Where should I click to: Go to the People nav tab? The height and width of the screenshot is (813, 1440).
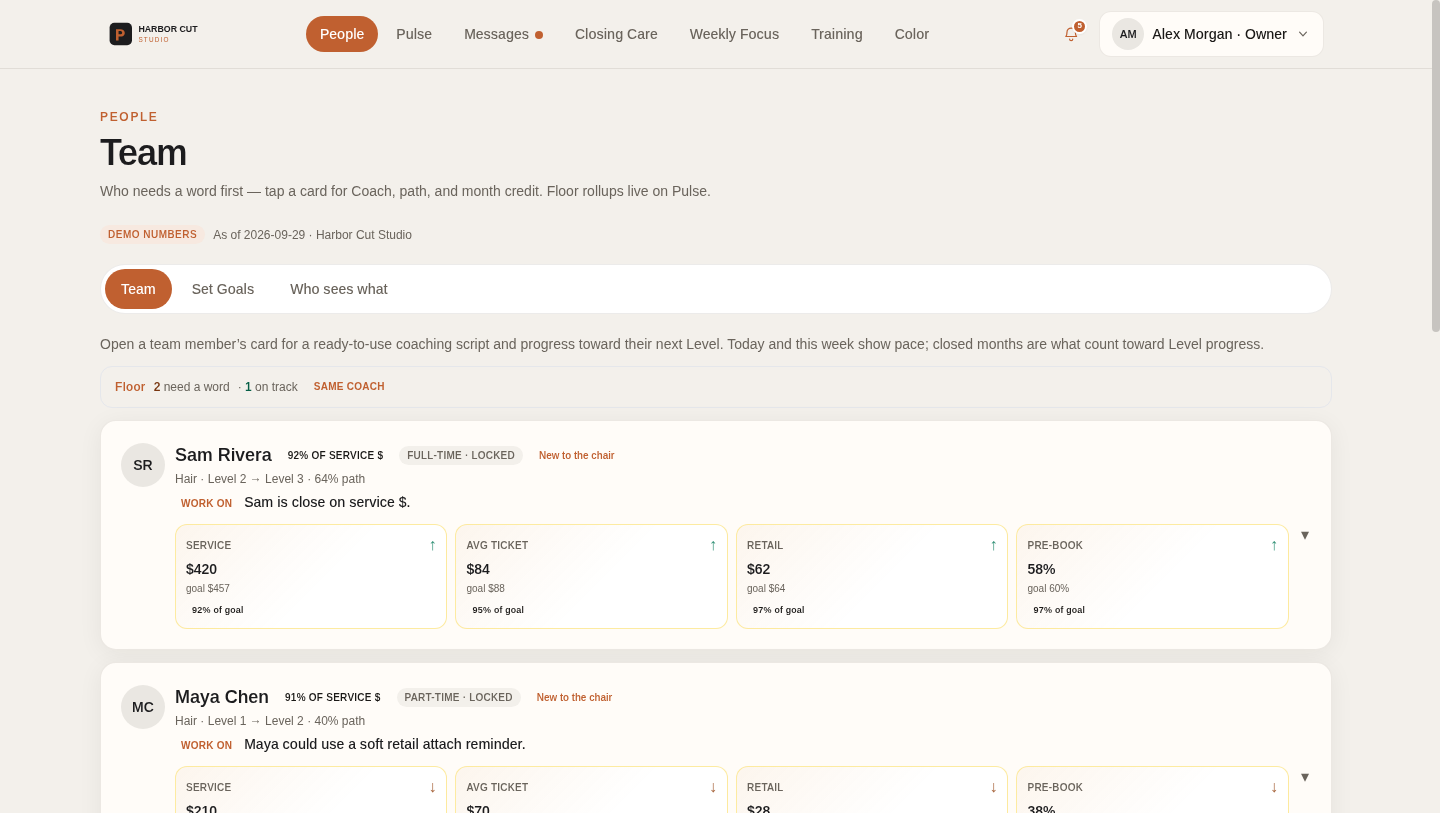pyautogui.click(x=342, y=34)
